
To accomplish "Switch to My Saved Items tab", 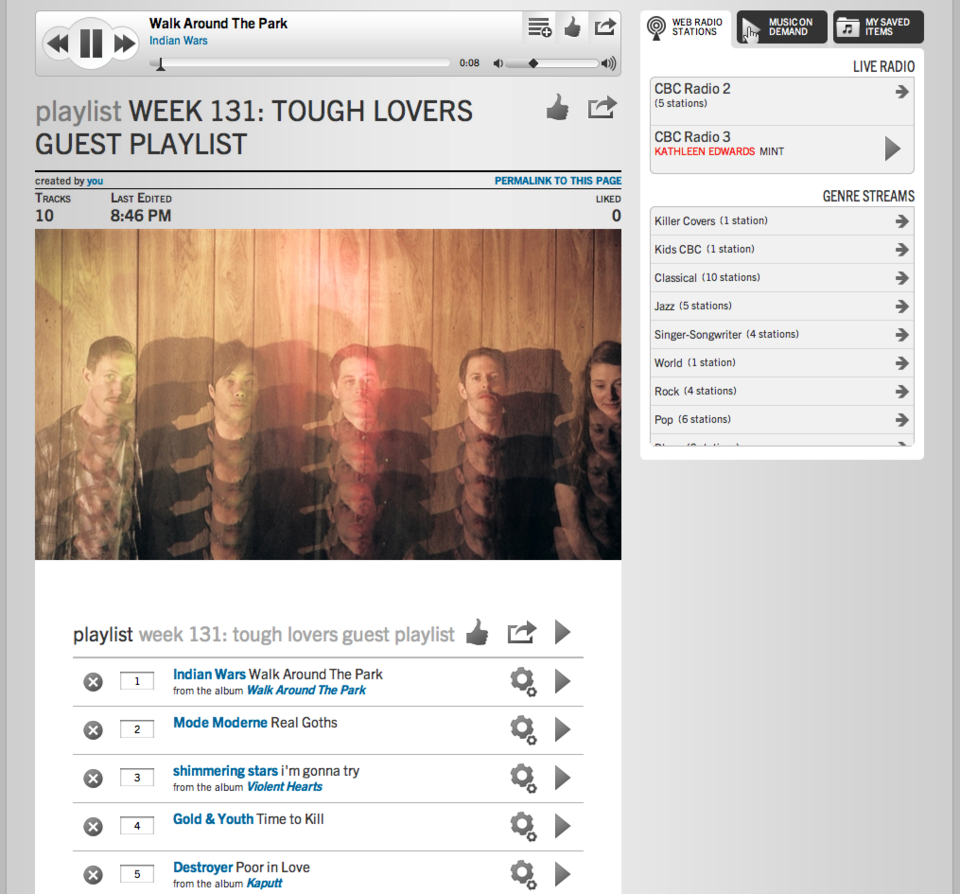I will [x=878, y=27].
